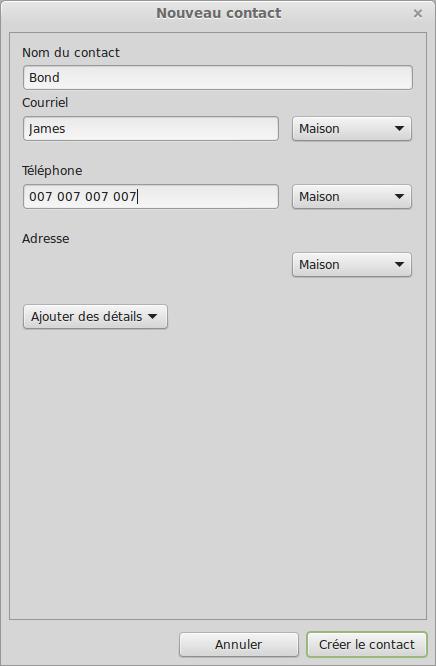
Task: Click the arrow icon on Courriel's Maison dropdown
Action: (x=399, y=128)
